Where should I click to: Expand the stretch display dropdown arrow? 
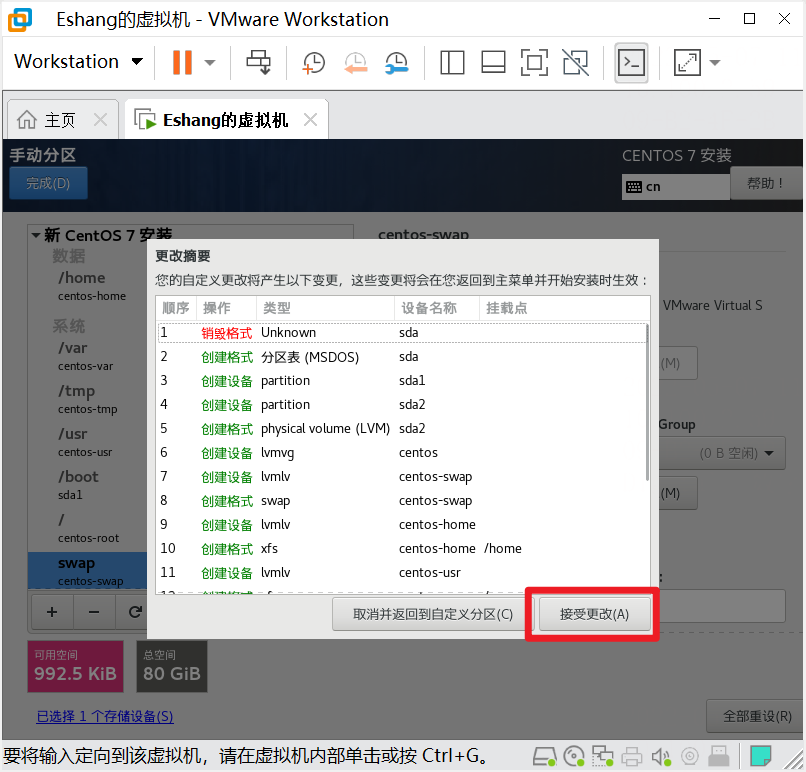715,63
